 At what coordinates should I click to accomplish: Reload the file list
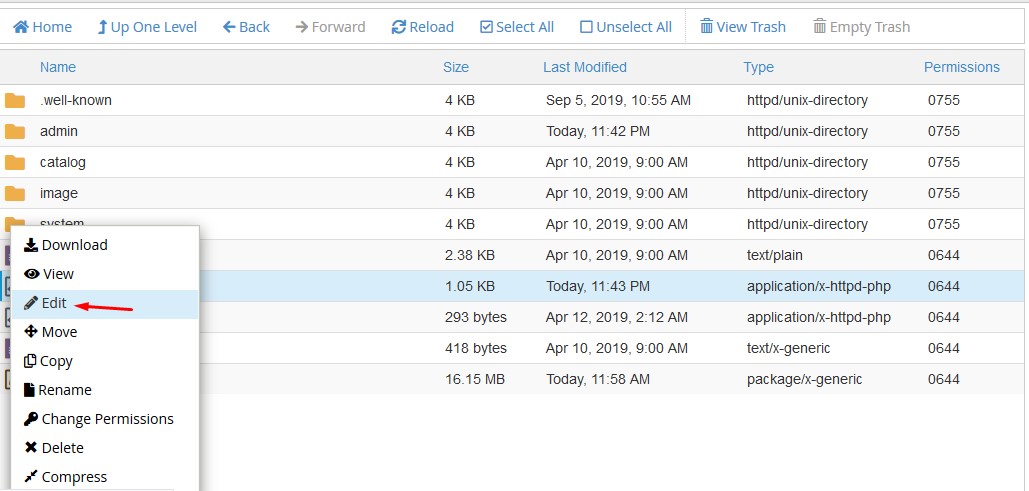pos(431,27)
